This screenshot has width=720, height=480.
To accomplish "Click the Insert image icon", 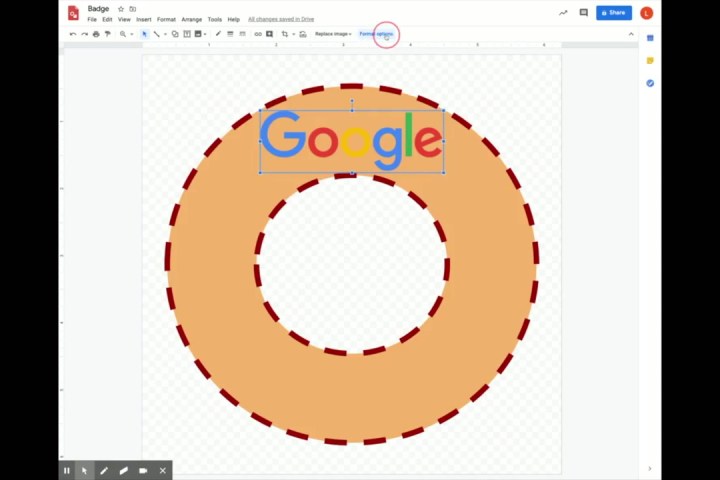I will click(x=198, y=34).
